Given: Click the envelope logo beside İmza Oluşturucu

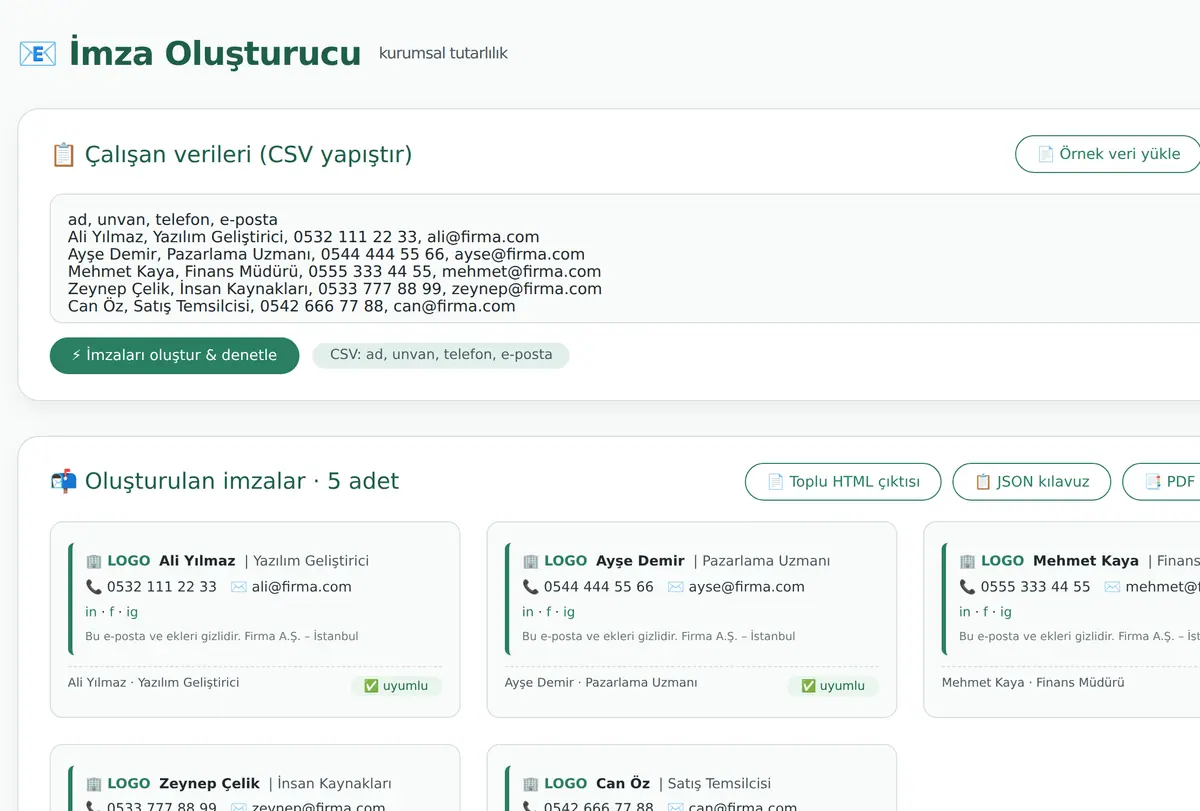Looking at the screenshot, I should [38, 53].
